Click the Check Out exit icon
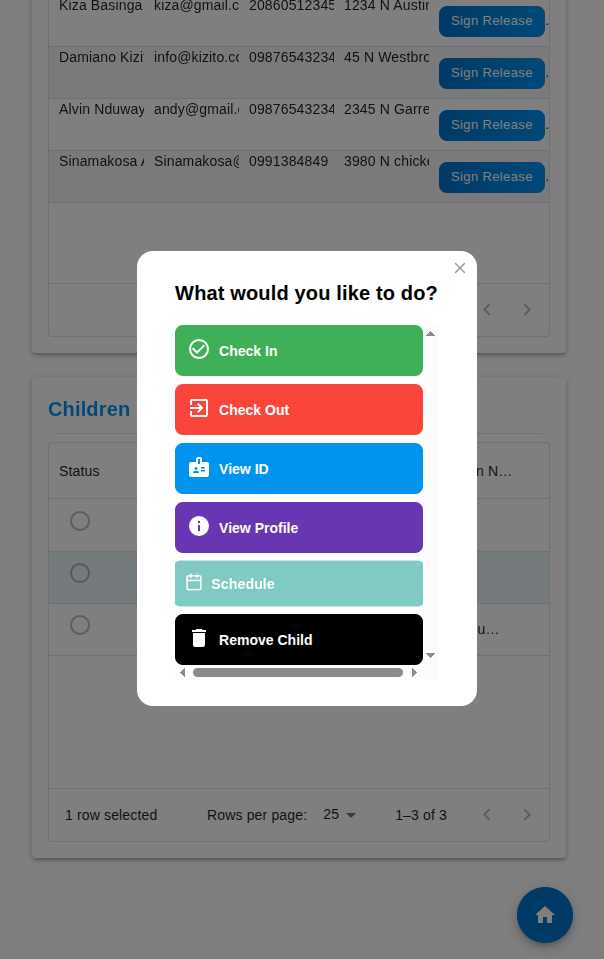Screen dimensions: 604x959 click(199, 408)
